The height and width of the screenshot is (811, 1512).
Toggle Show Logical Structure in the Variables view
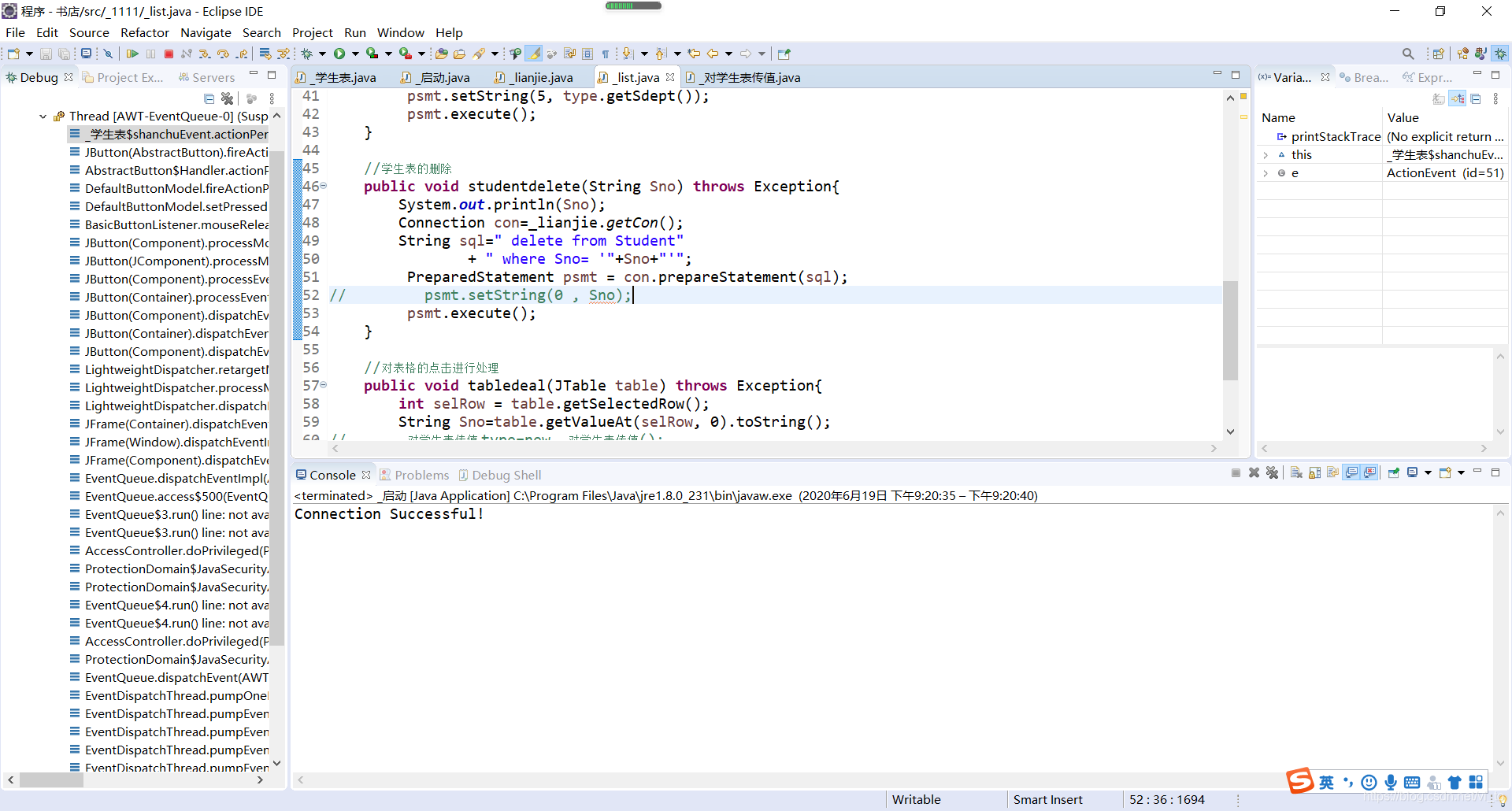click(1458, 98)
